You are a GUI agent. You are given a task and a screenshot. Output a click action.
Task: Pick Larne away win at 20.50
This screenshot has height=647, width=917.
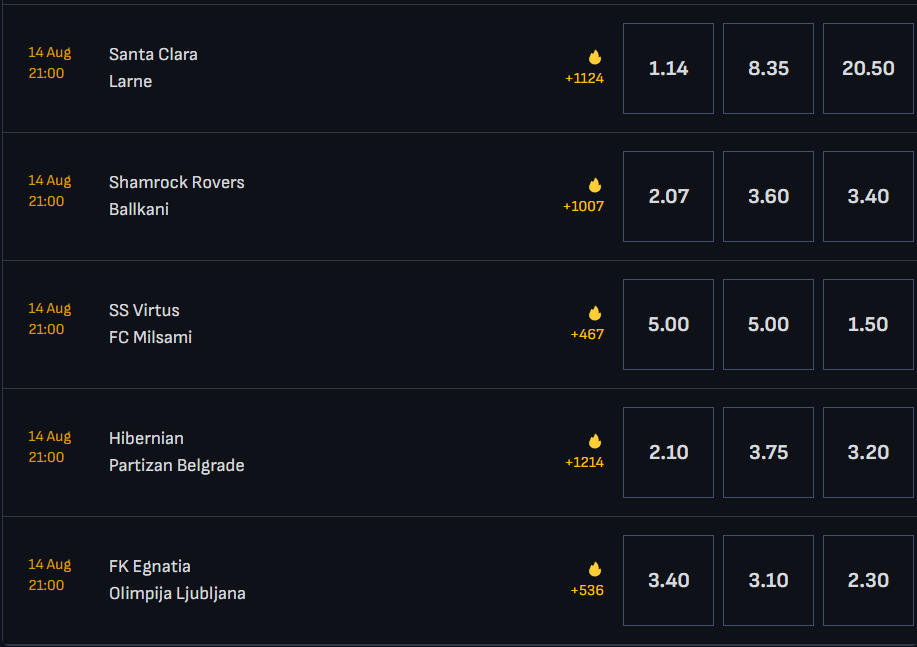click(868, 68)
